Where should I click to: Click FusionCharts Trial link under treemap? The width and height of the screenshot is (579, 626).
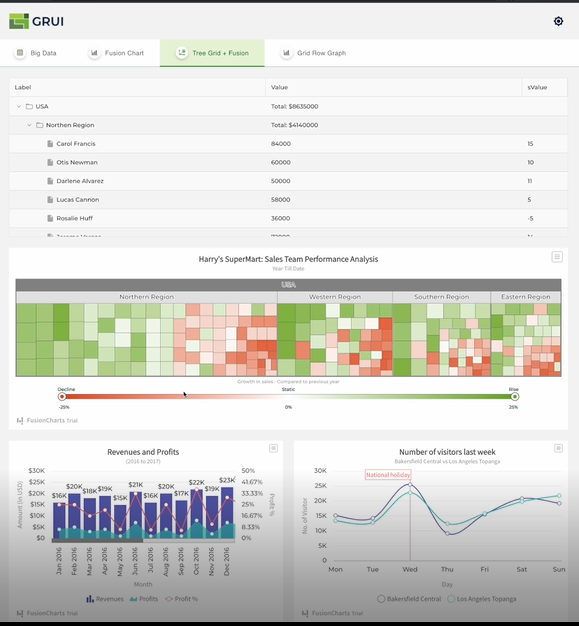click(47, 420)
